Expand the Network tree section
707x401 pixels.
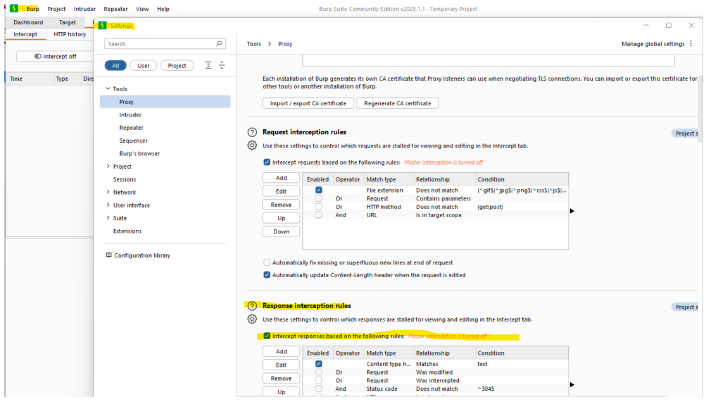point(108,192)
